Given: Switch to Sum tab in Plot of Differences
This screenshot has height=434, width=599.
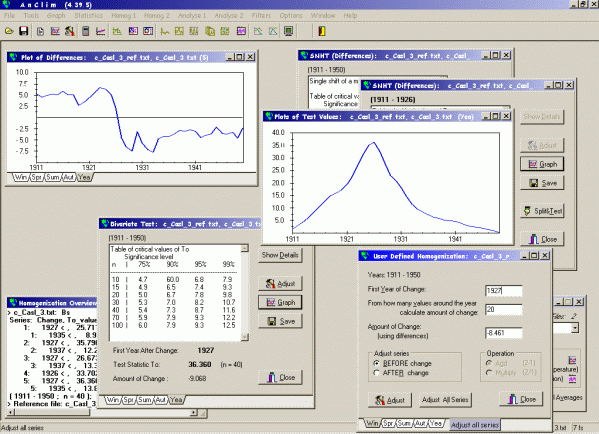Looking at the screenshot, I should [53, 177].
